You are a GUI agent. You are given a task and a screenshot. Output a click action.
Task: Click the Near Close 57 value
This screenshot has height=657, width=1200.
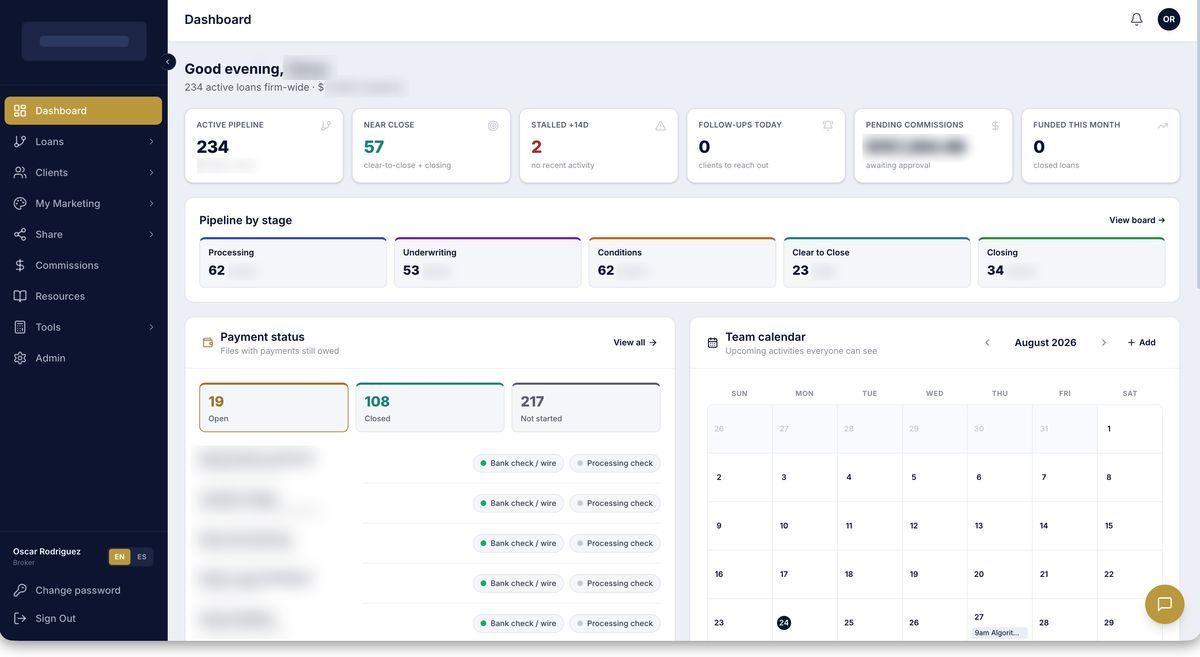[x=374, y=147]
